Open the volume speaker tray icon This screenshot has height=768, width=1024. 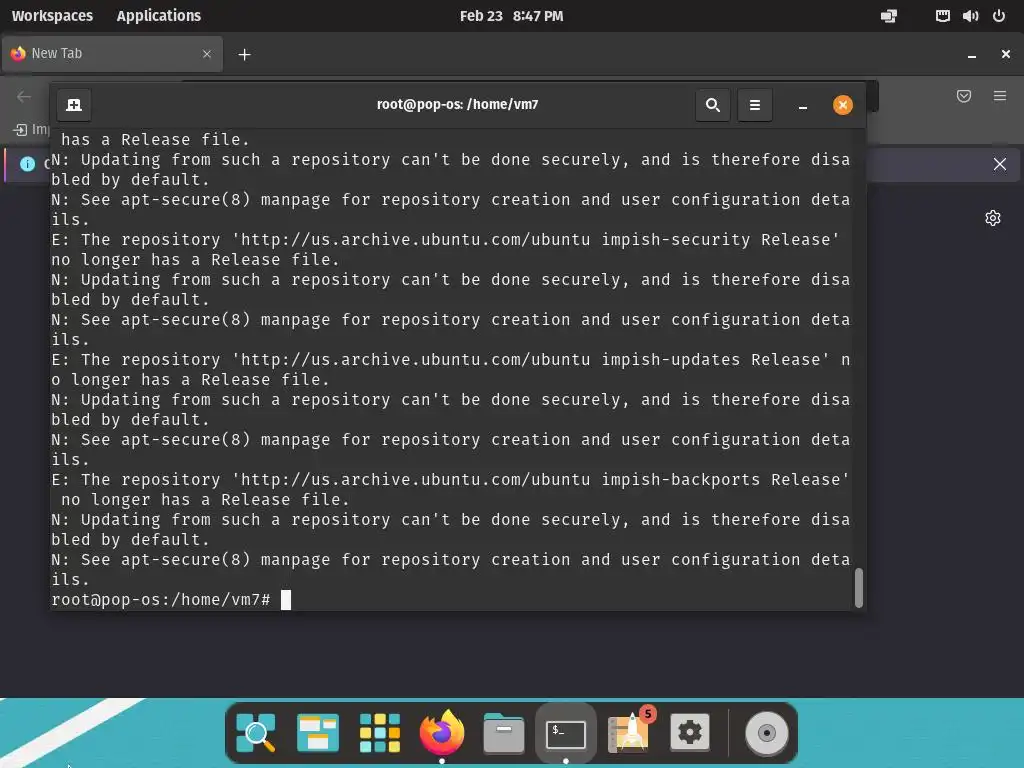click(x=970, y=16)
